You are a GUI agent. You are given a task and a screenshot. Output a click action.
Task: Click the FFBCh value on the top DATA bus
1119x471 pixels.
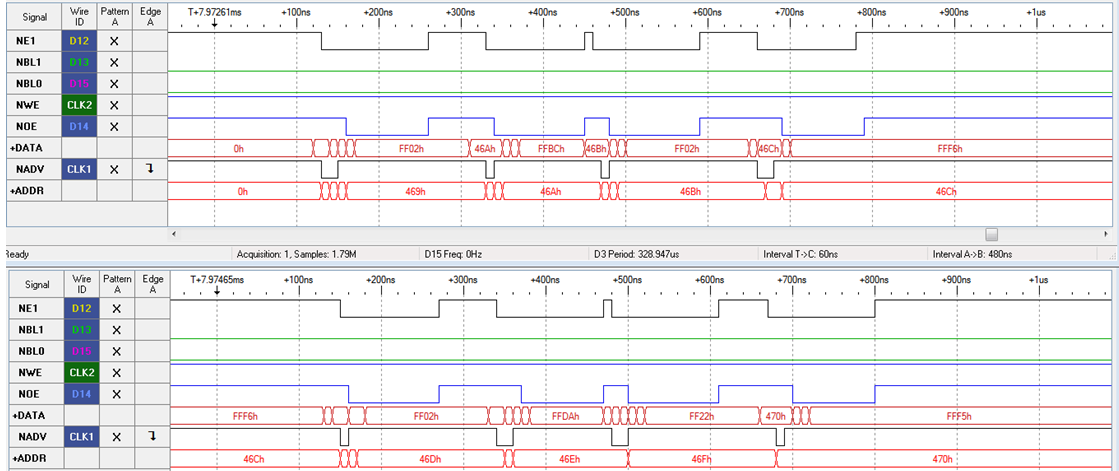coord(550,148)
